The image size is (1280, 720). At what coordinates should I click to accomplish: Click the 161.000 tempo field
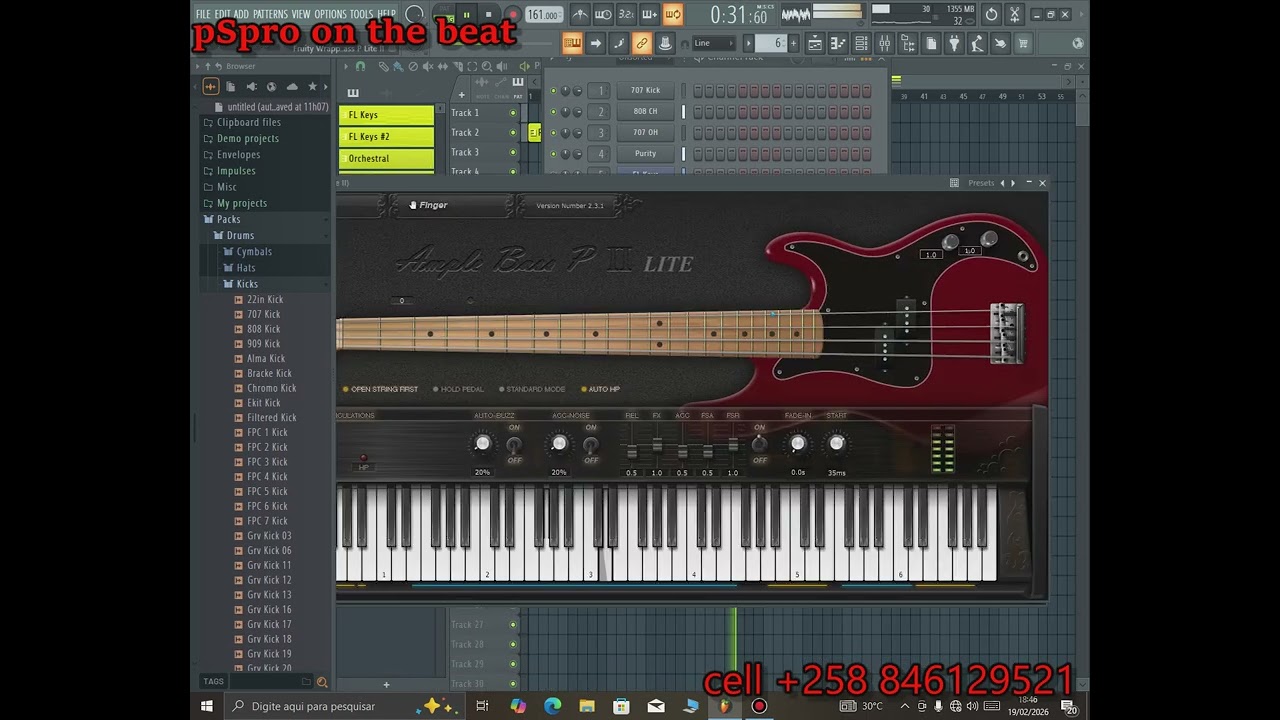click(544, 15)
